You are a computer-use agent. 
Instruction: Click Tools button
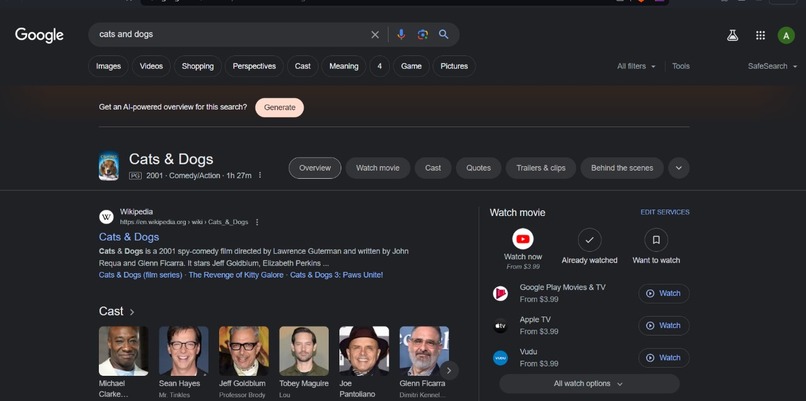(681, 66)
